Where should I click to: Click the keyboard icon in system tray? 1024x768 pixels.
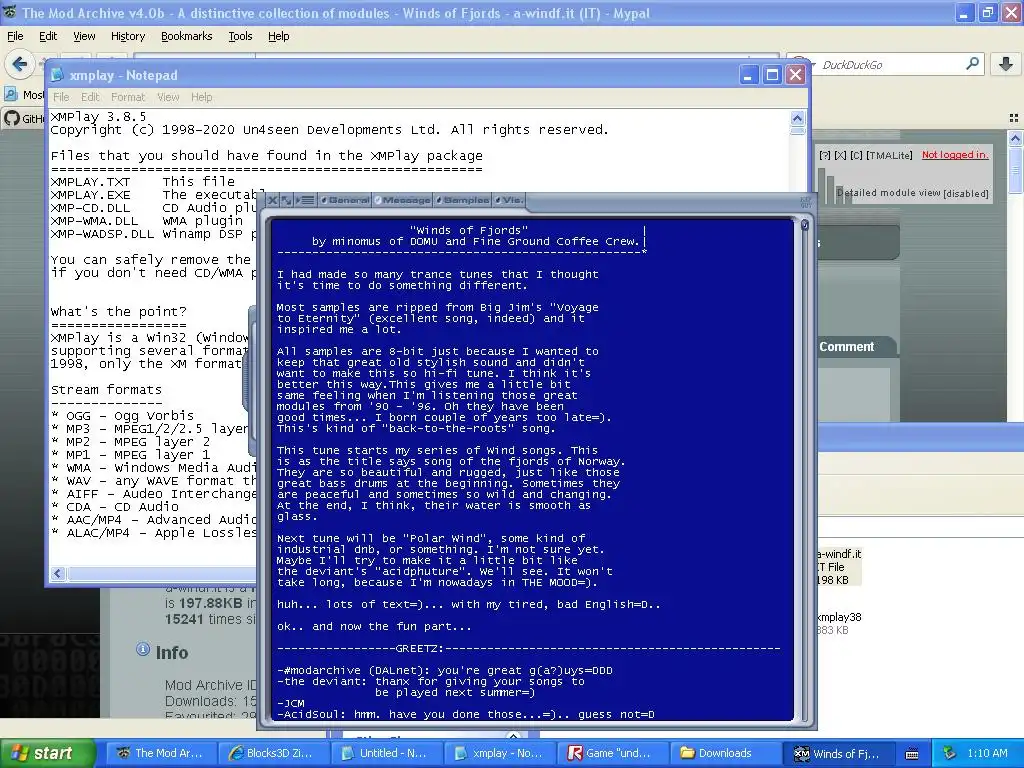tap(912, 754)
